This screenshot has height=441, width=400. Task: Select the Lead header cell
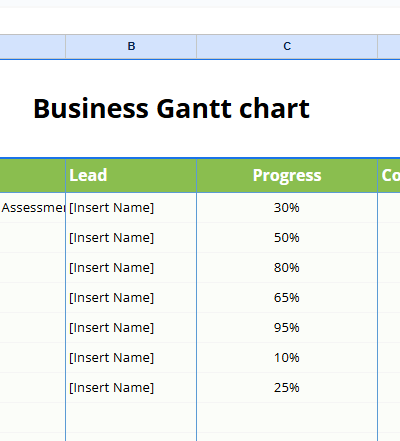[x=131, y=176]
